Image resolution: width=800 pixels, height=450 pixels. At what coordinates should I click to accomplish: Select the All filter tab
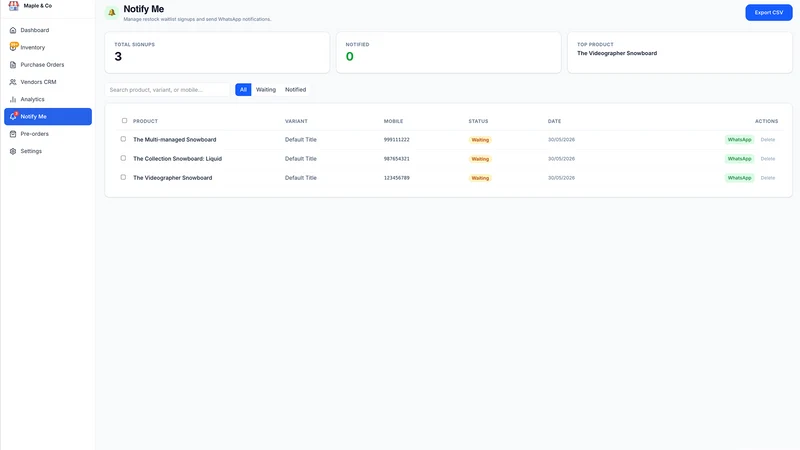(x=243, y=89)
